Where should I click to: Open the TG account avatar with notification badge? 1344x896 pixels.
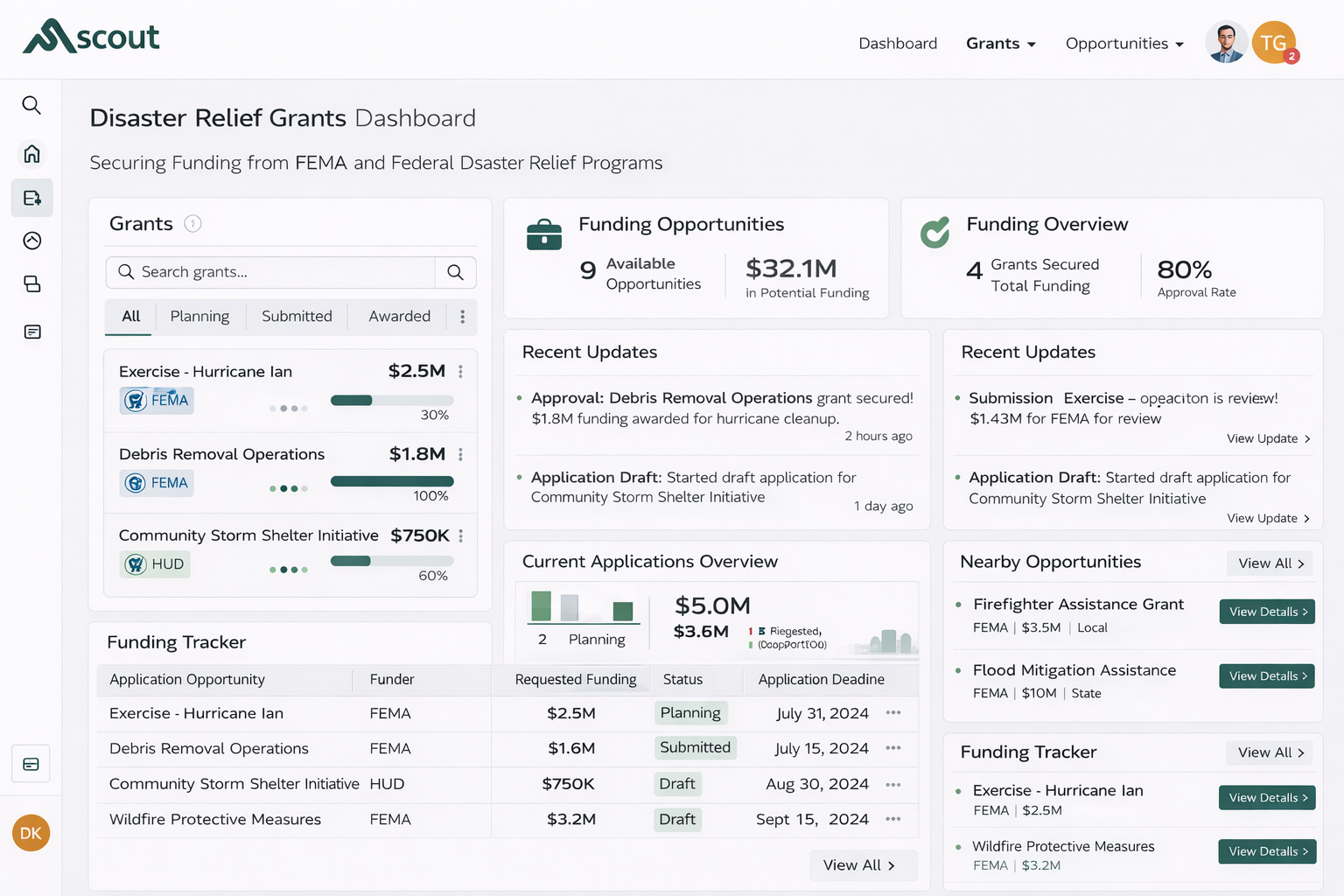coord(1274,42)
